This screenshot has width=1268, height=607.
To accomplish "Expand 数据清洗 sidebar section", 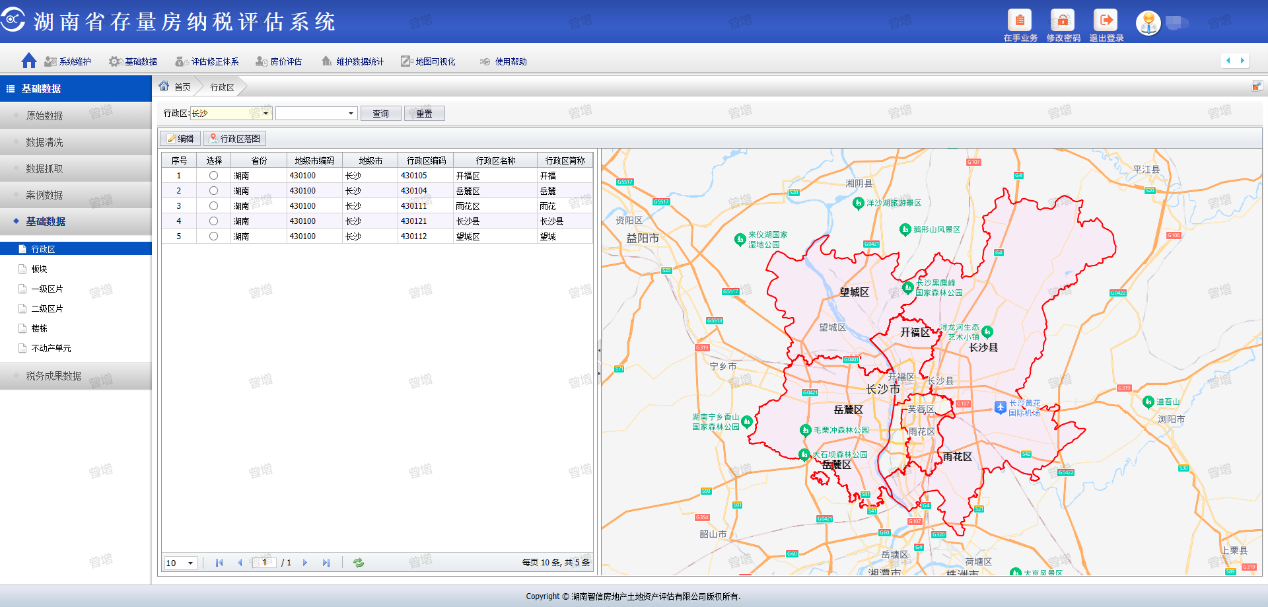I will [76, 142].
